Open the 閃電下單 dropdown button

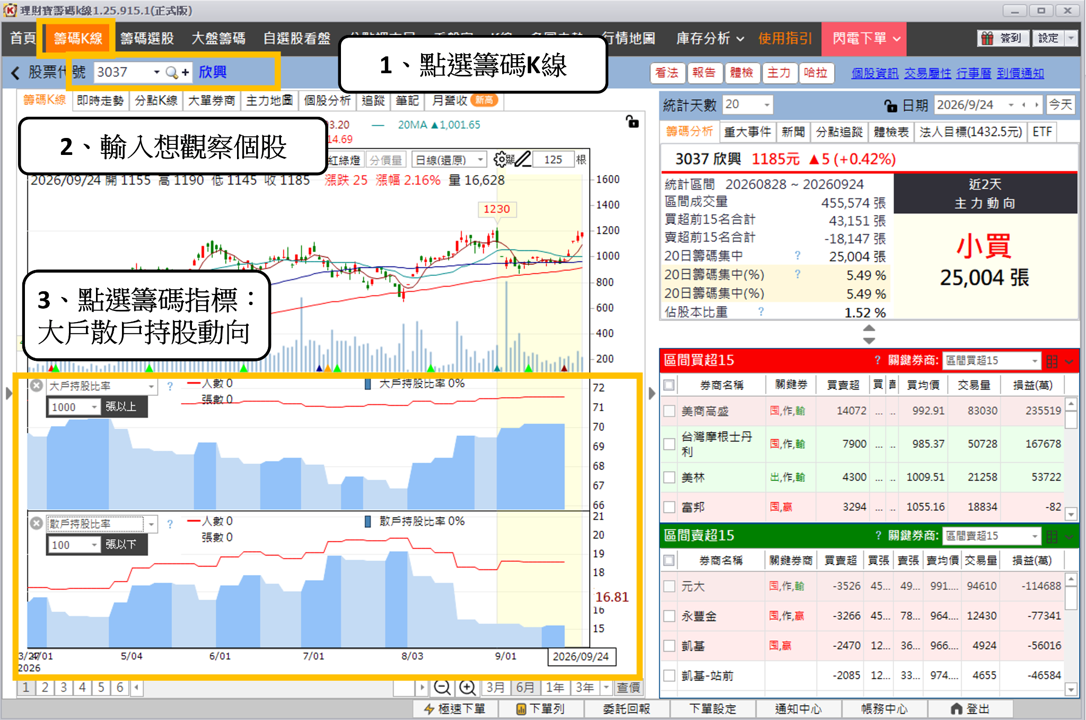[x=866, y=39]
